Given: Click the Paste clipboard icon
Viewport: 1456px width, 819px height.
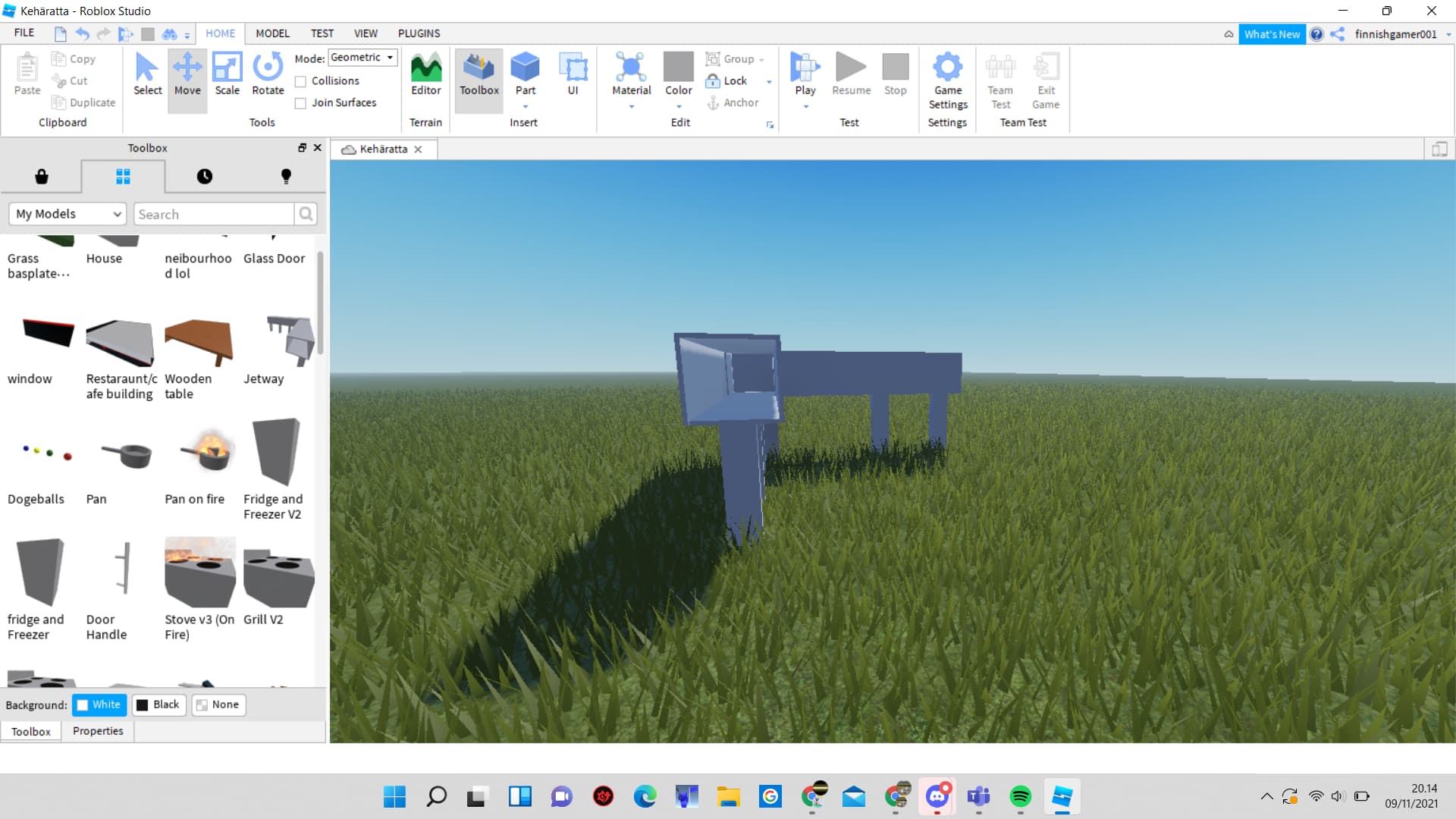Looking at the screenshot, I should click(x=27, y=74).
